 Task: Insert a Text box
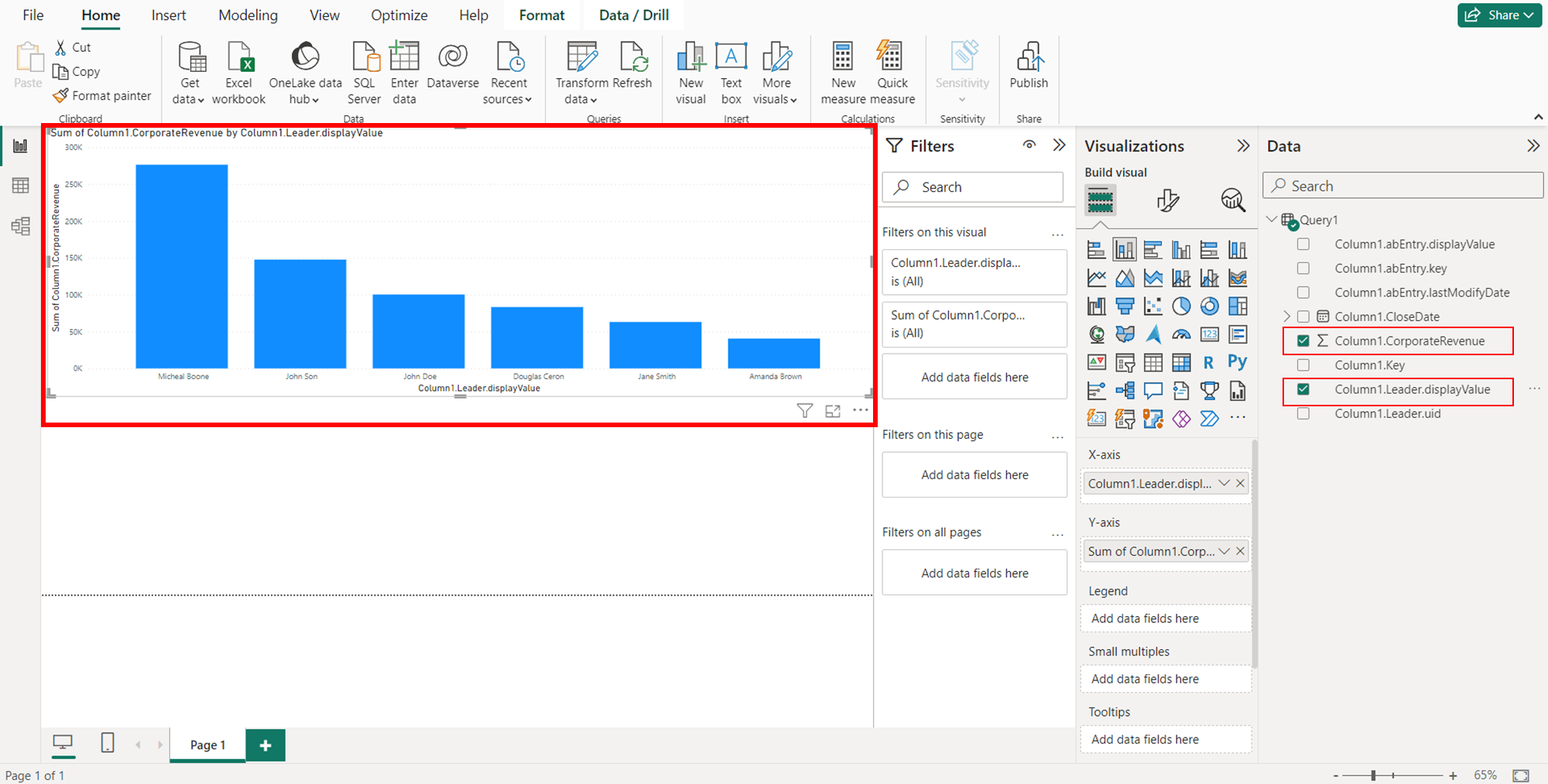(731, 74)
